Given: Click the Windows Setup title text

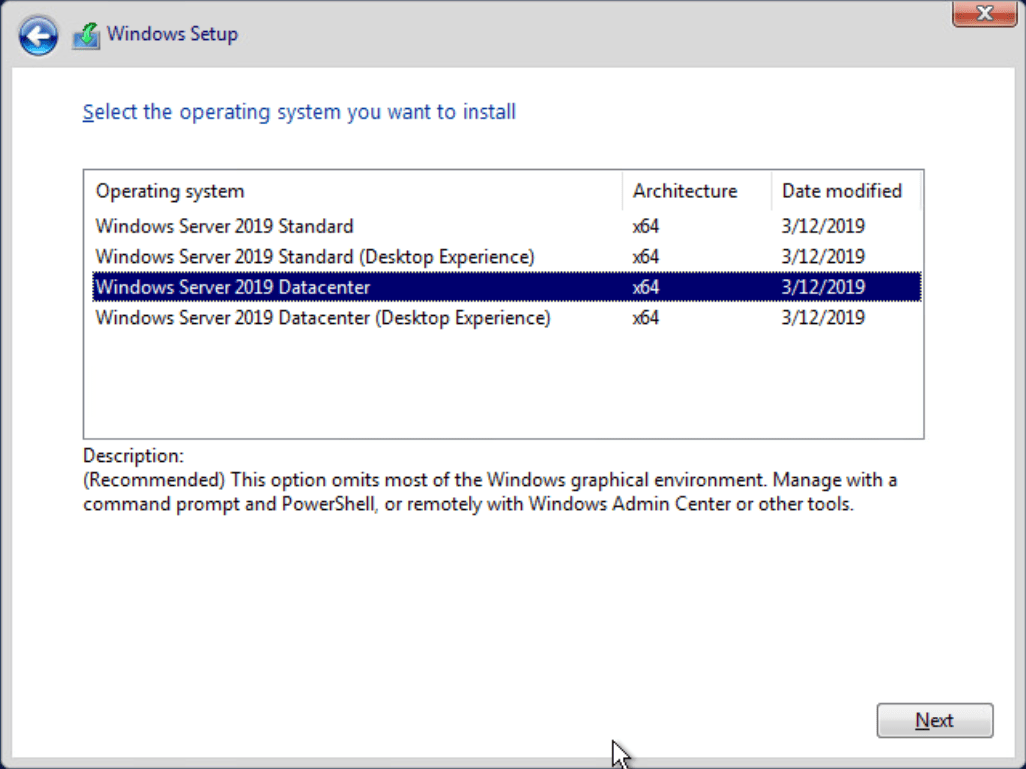Looking at the screenshot, I should pyautogui.click(x=172, y=34).
